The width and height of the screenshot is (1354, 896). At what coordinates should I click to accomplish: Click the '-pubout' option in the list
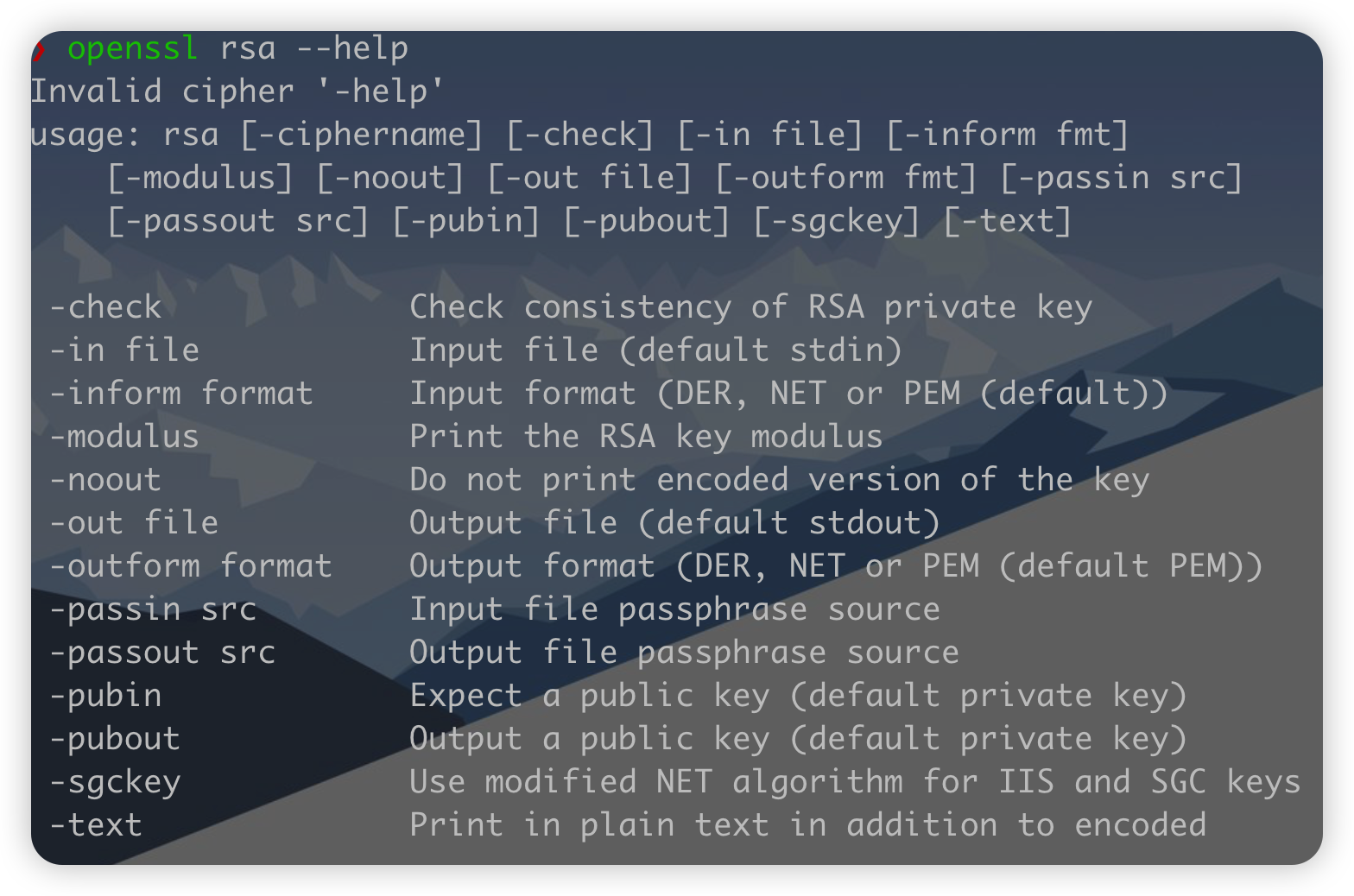115,739
